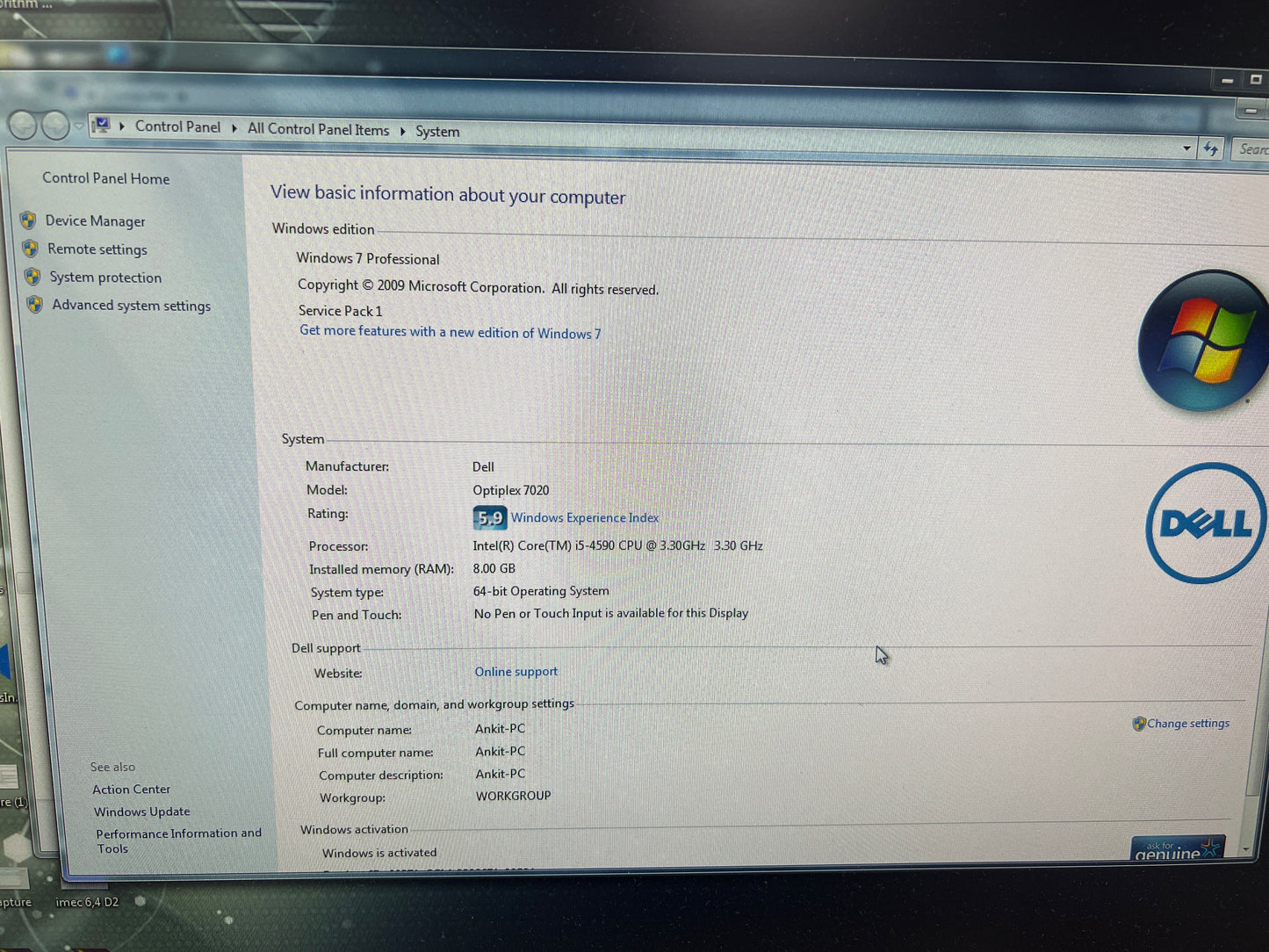This screenshot has width=1269, height=952.
Task: Open the address bar history dropdown arrow
Action: tap(1186, 148)
